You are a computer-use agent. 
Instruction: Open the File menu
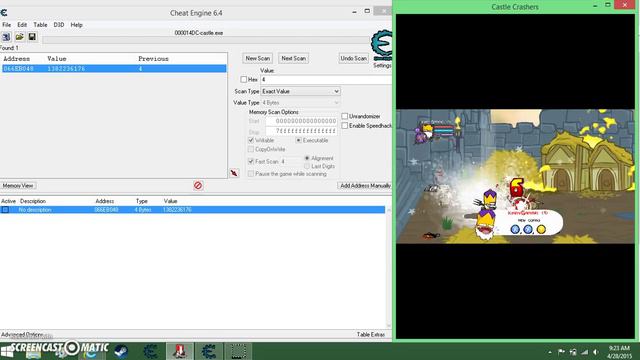pos(7,25)
